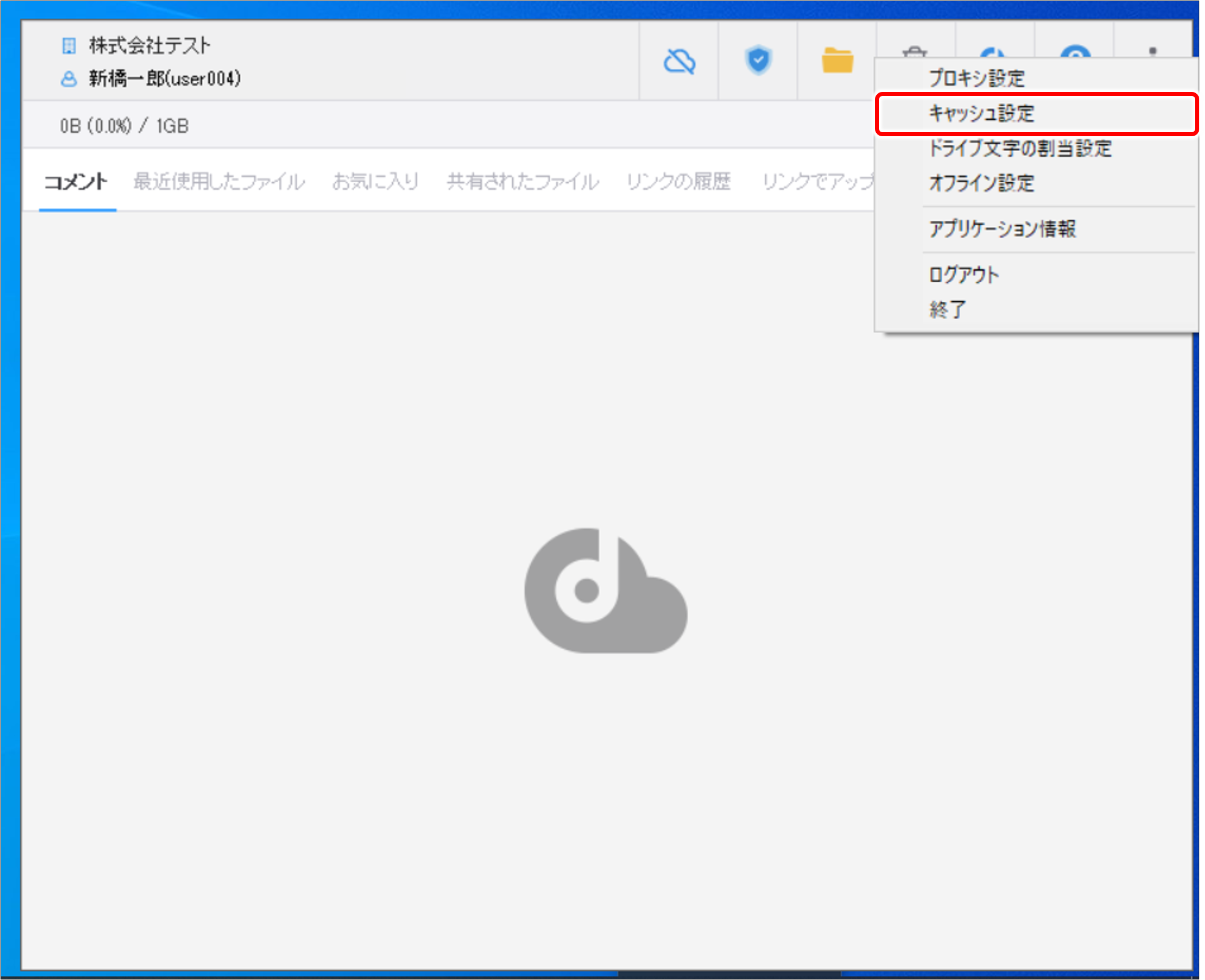Click the blue security shield icon
Viewport: 1205px width, 980px height.
[758, 60]
